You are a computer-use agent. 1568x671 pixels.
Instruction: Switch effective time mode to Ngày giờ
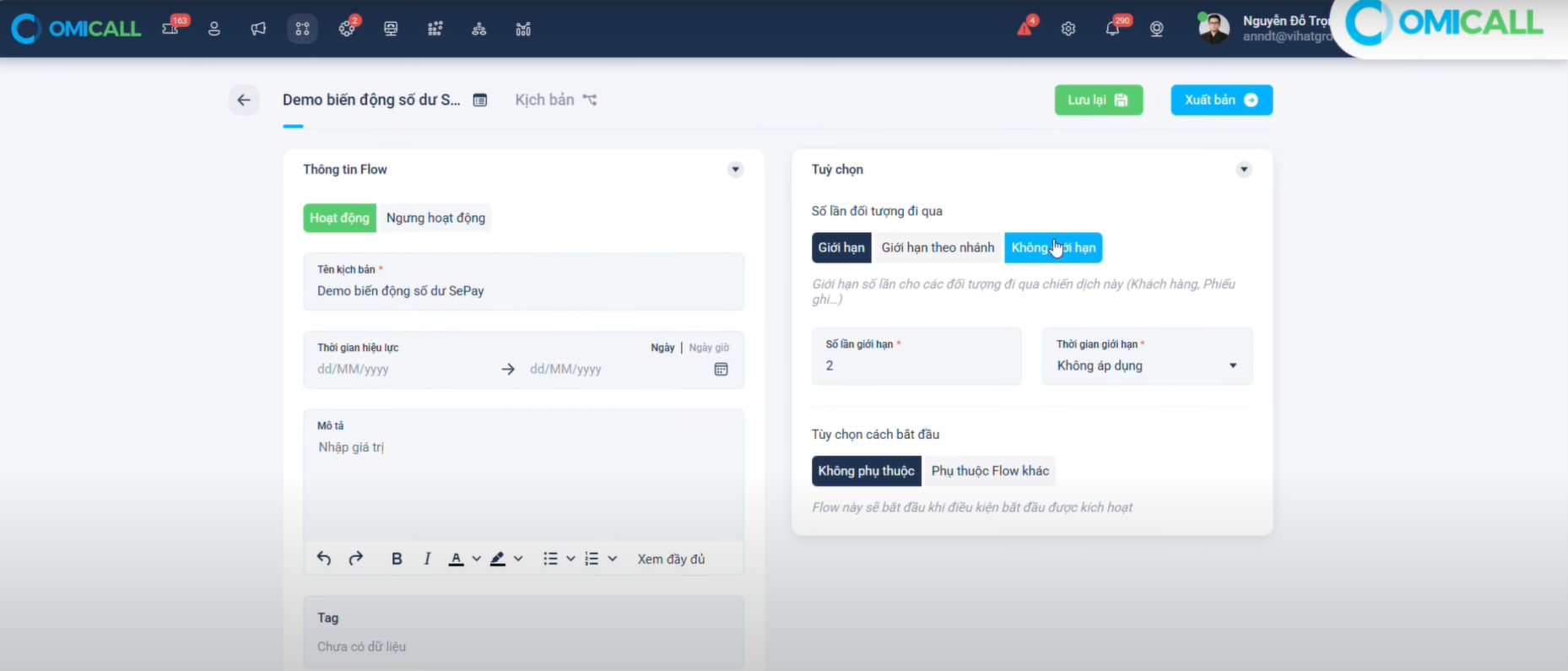tap(709, 348)
